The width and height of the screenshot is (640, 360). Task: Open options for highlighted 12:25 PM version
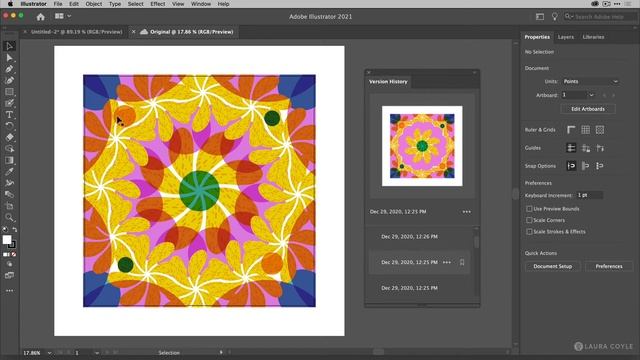[x=447, y=262]
